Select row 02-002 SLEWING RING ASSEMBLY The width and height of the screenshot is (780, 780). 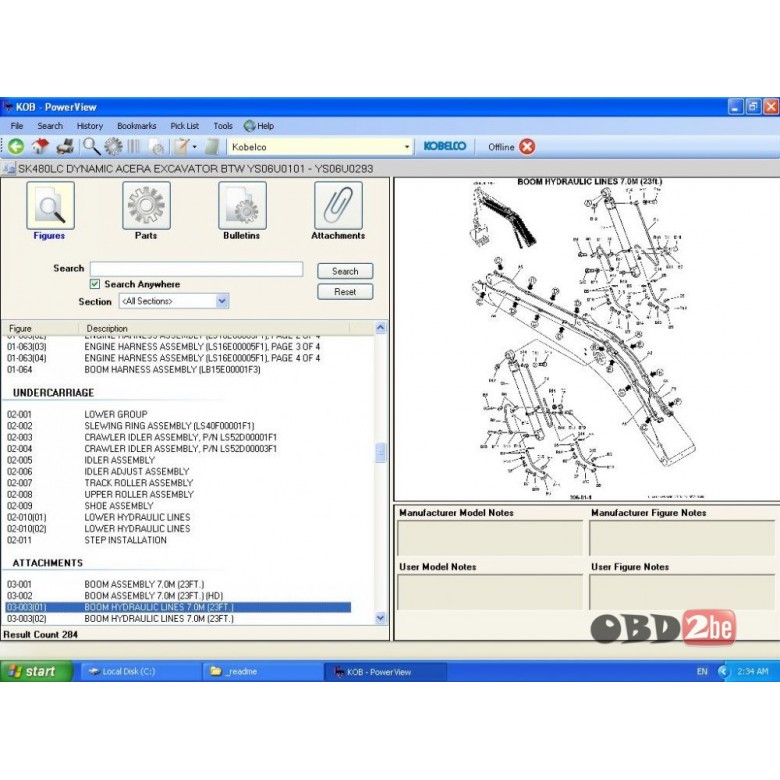pos(179,426)
